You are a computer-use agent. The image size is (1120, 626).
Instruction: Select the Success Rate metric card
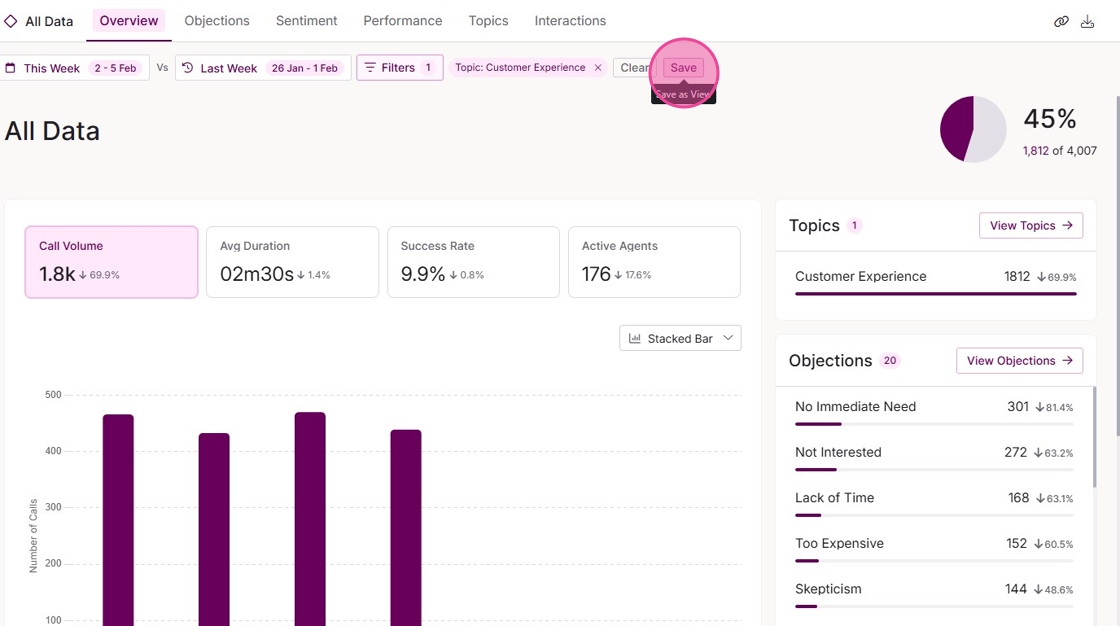pyautogui.click(x=474, y=262)
